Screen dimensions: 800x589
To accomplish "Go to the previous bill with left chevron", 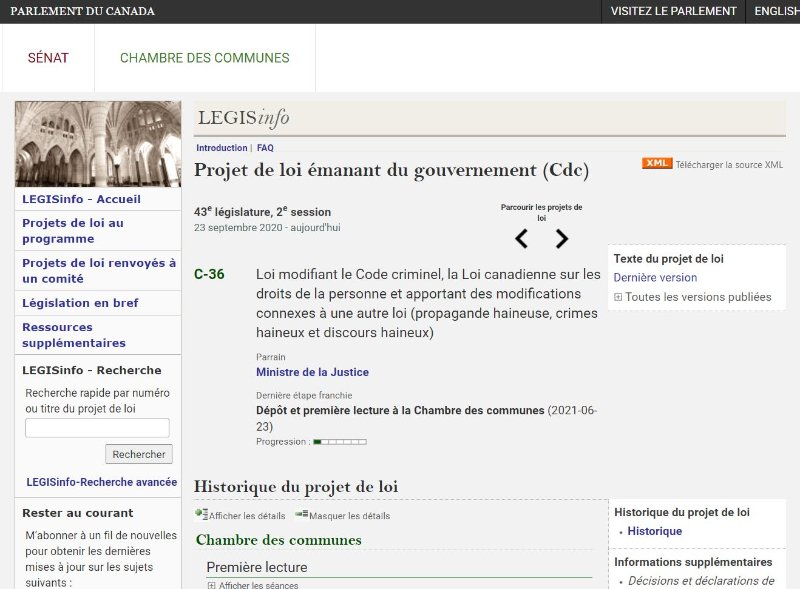I will click(x=521, y=238).
